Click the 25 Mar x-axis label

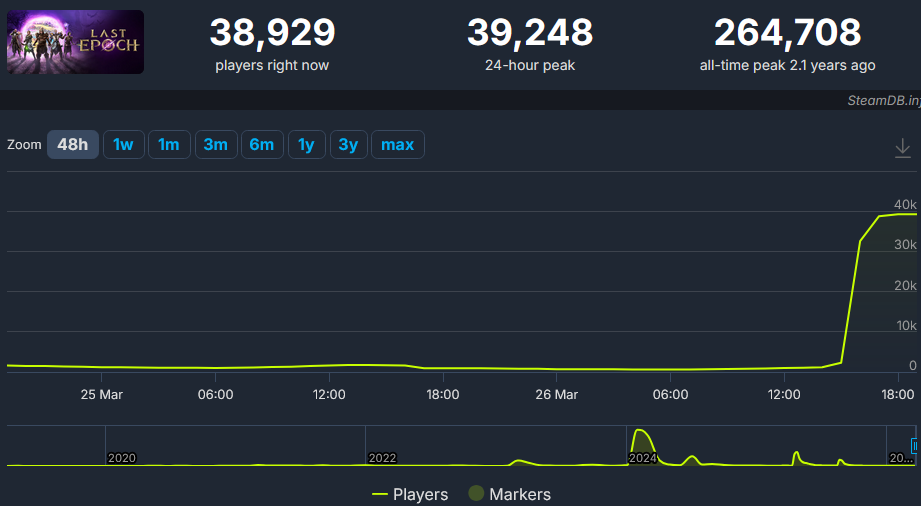click(x=102, y=394)
